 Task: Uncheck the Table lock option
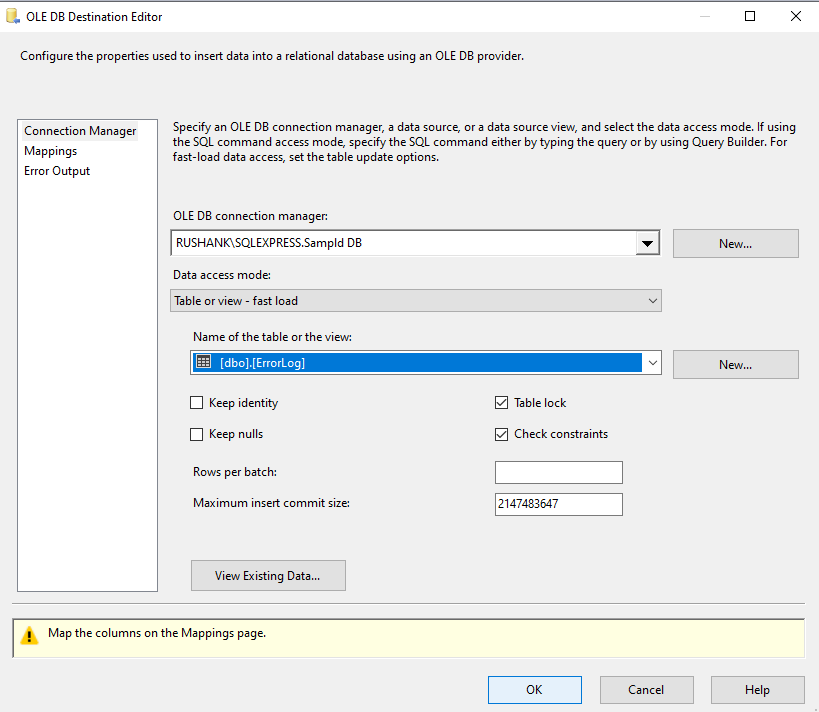[x=501, y=403]
